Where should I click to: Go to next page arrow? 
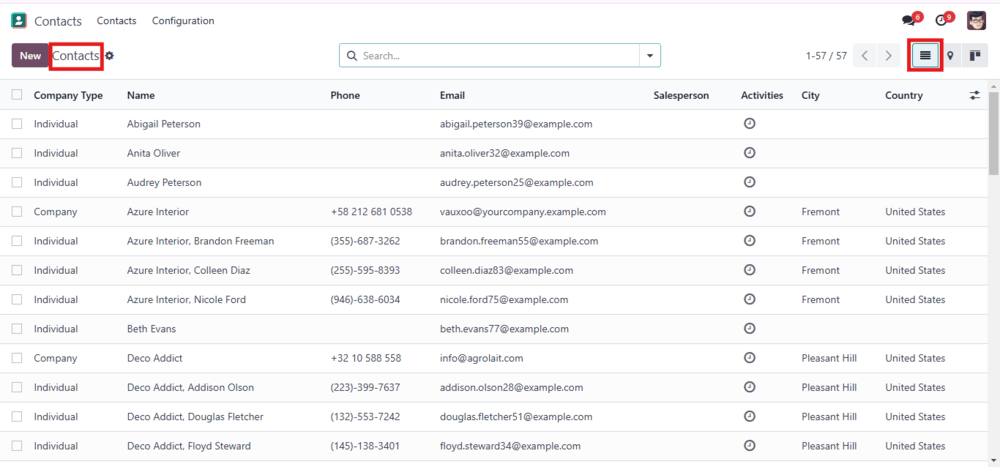(x=888, y=56)
